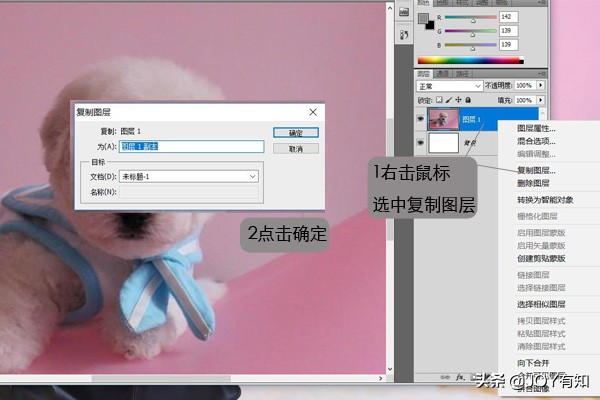
Task: Hide 图层 1 using its eye icon
Action: (420, 119)
